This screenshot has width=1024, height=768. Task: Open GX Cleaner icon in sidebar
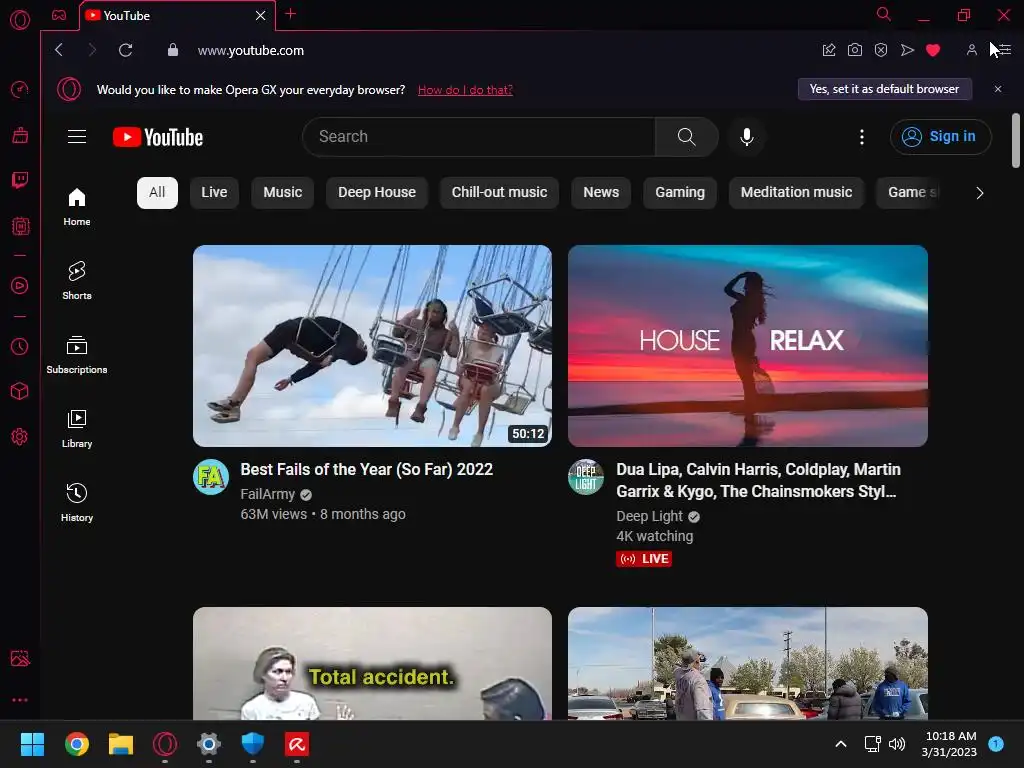20,135
